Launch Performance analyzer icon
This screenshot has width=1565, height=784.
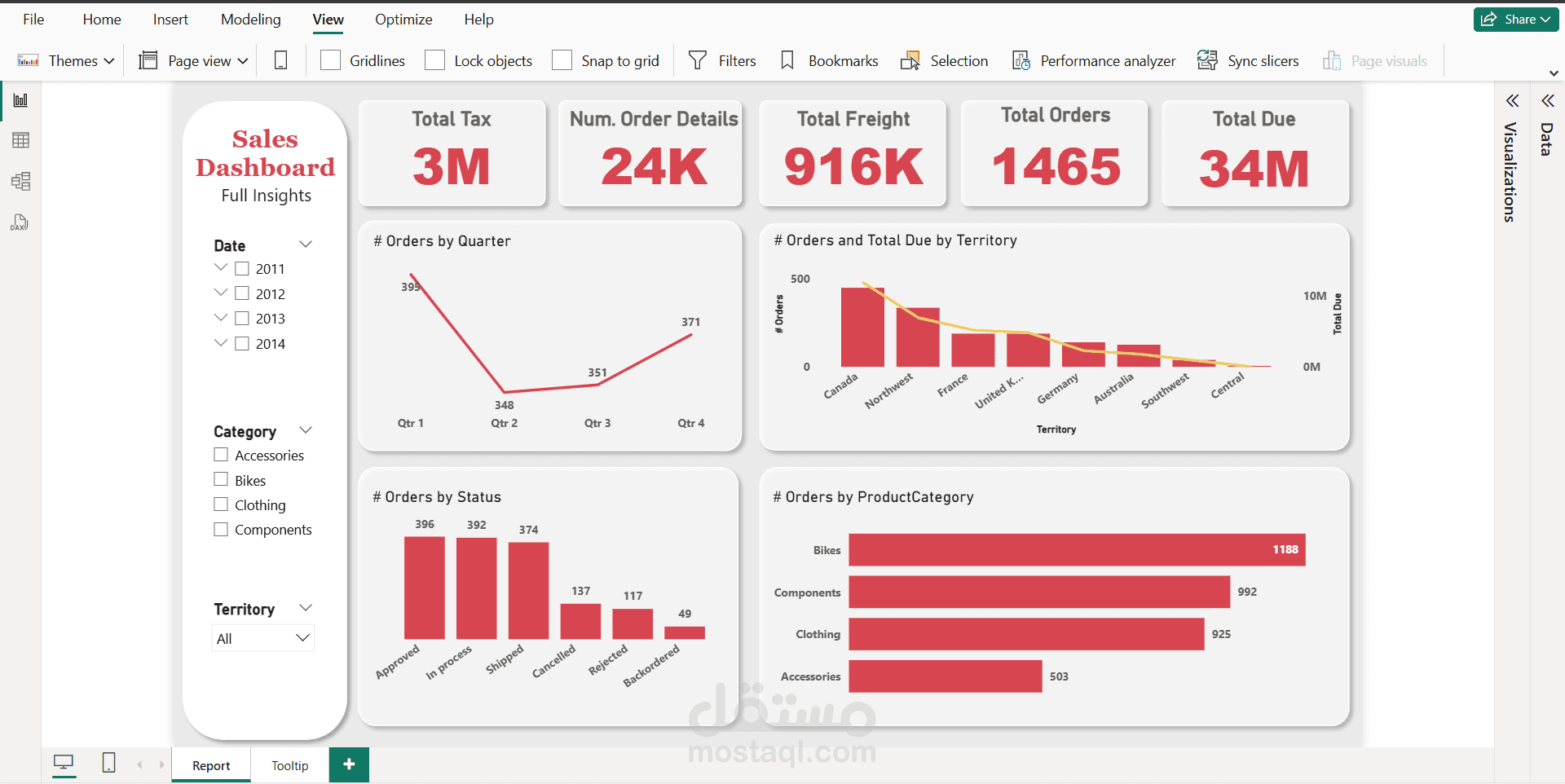tap(1021, 60)
